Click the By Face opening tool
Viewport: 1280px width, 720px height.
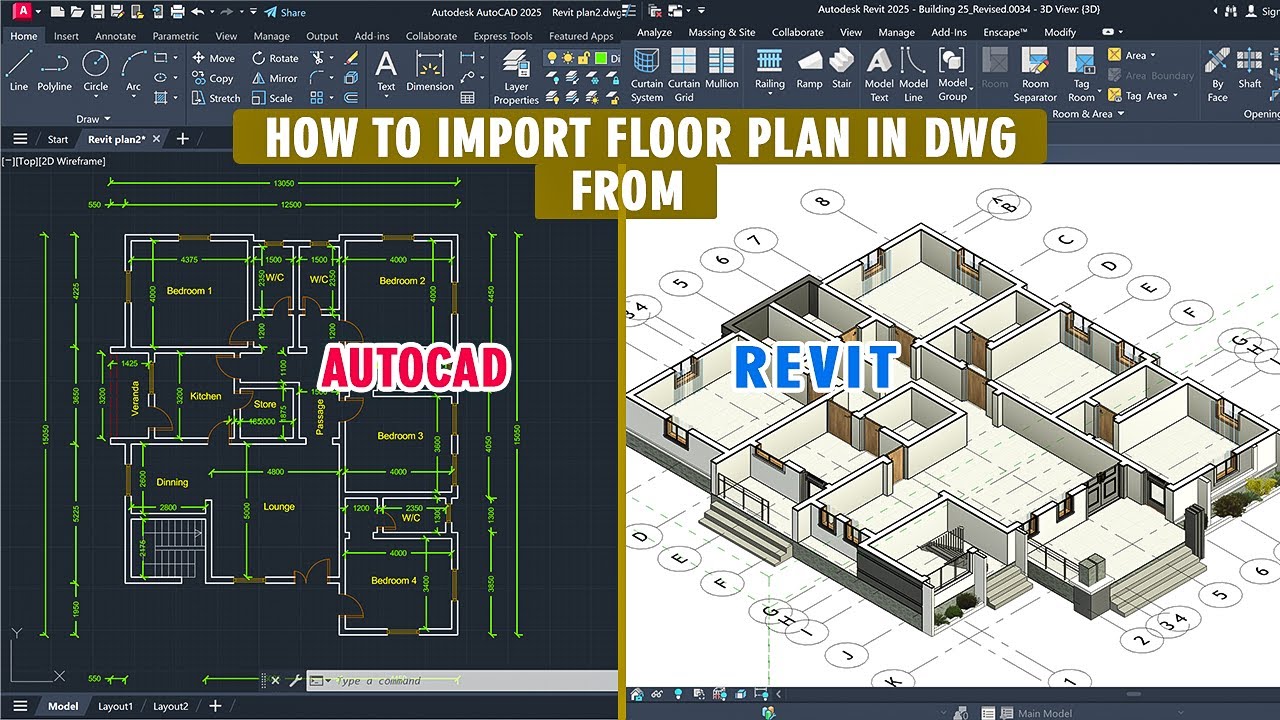[1217, 75]
